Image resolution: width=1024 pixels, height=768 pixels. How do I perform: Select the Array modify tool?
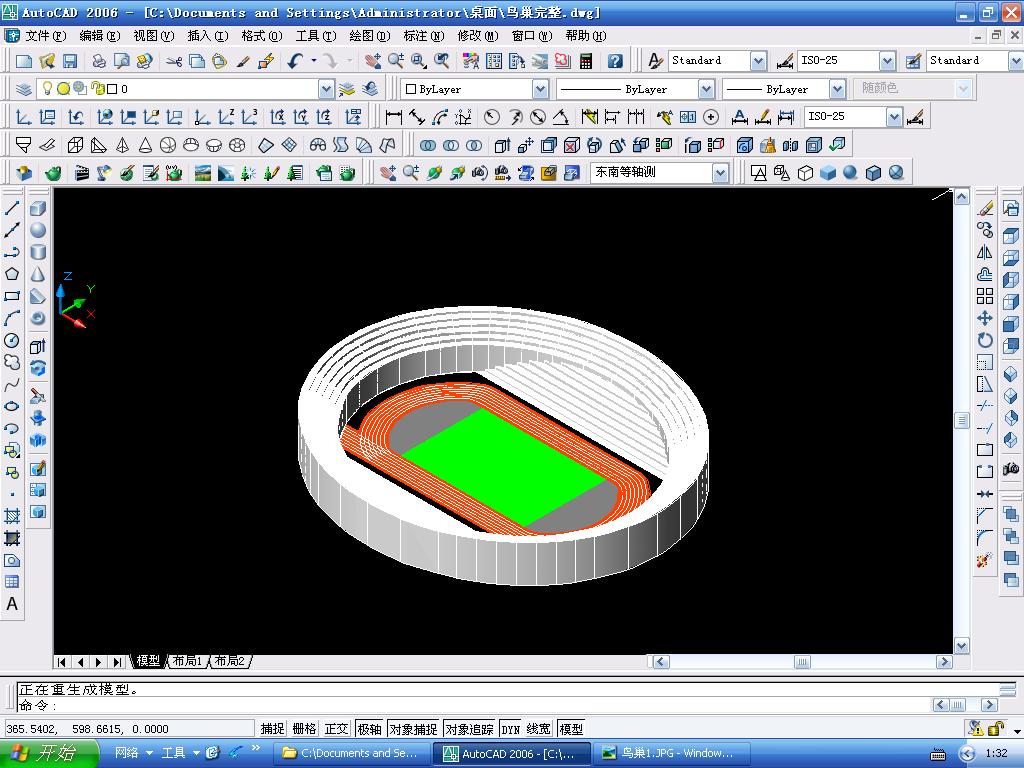pyautogui.click(x=985, y=296)
